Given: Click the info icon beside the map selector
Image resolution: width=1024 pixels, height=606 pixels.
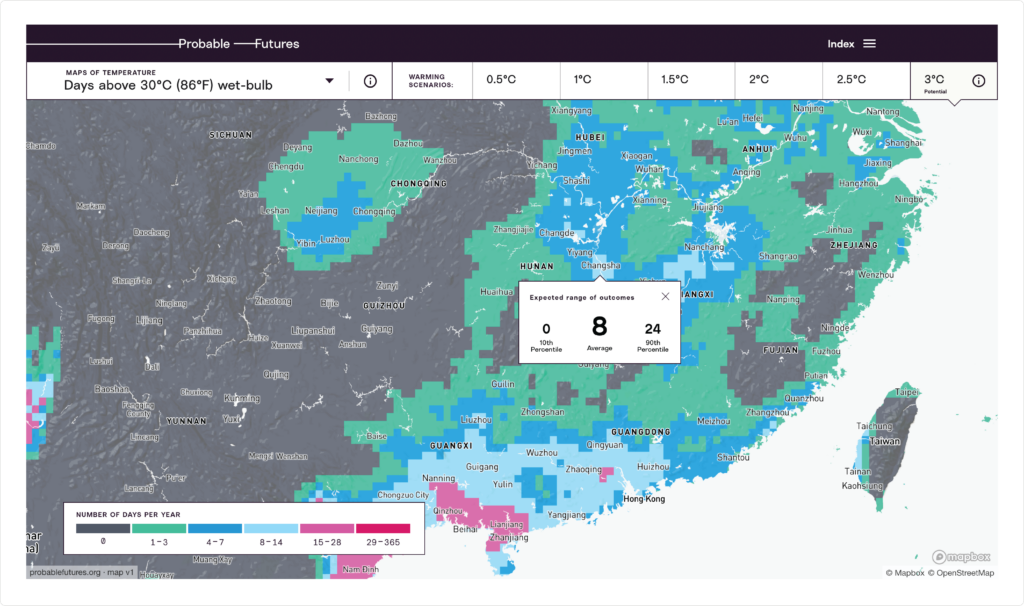Looking at the screenshot, I should point(370,81).
